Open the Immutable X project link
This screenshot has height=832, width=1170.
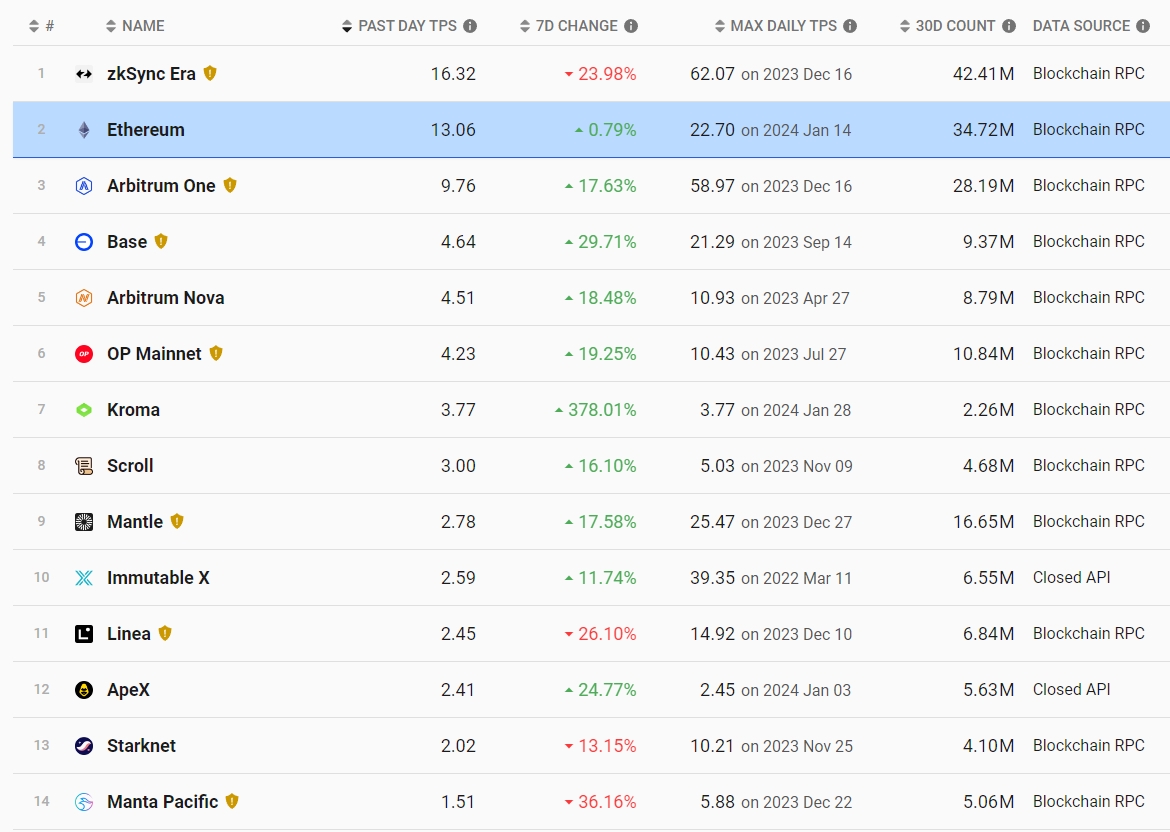(x=158, y=578)
